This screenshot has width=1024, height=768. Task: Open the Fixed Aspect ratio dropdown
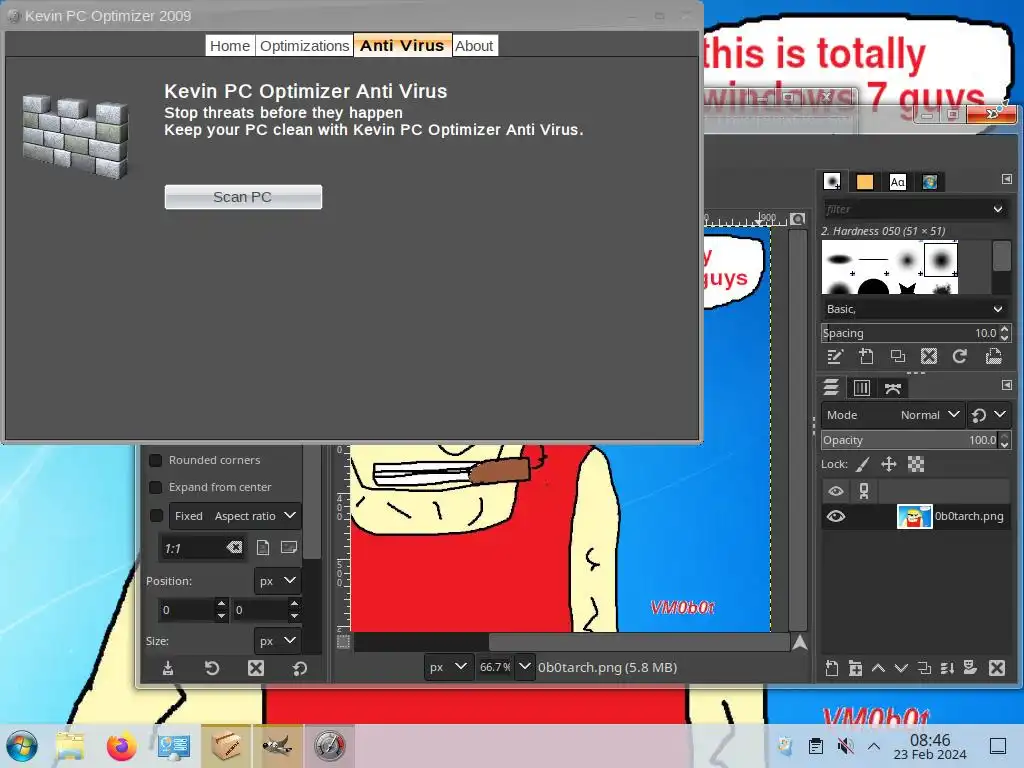coord(235,516)
